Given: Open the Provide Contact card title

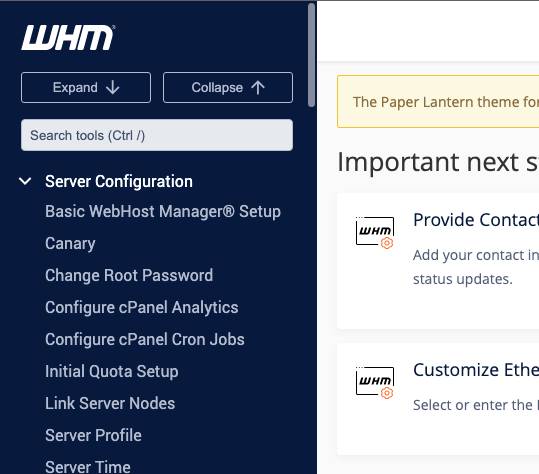Looking at the screenshot, I should [476, 220].
